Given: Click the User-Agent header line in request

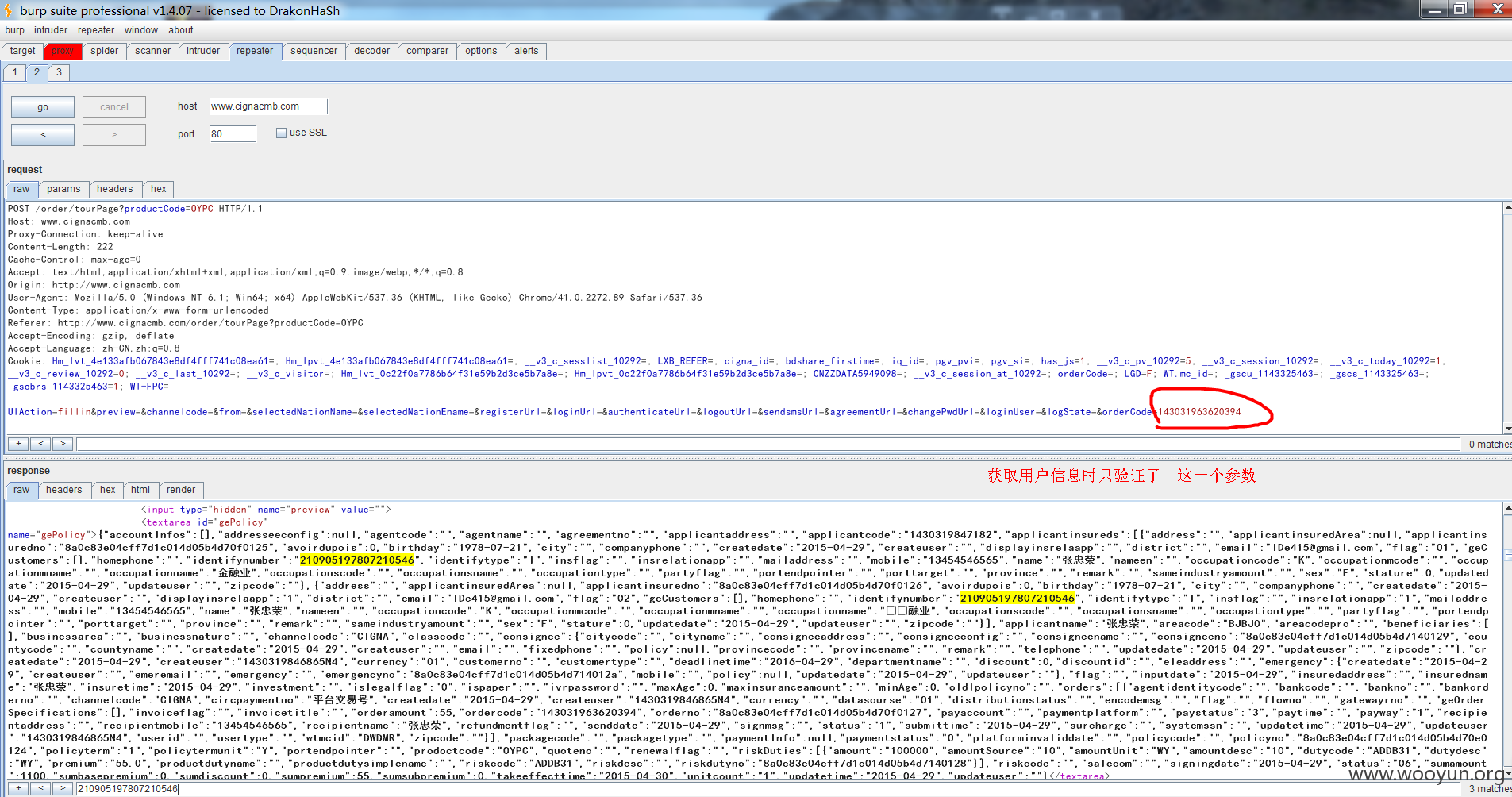Looking at the screenshot, I should (x=355, y=298).
